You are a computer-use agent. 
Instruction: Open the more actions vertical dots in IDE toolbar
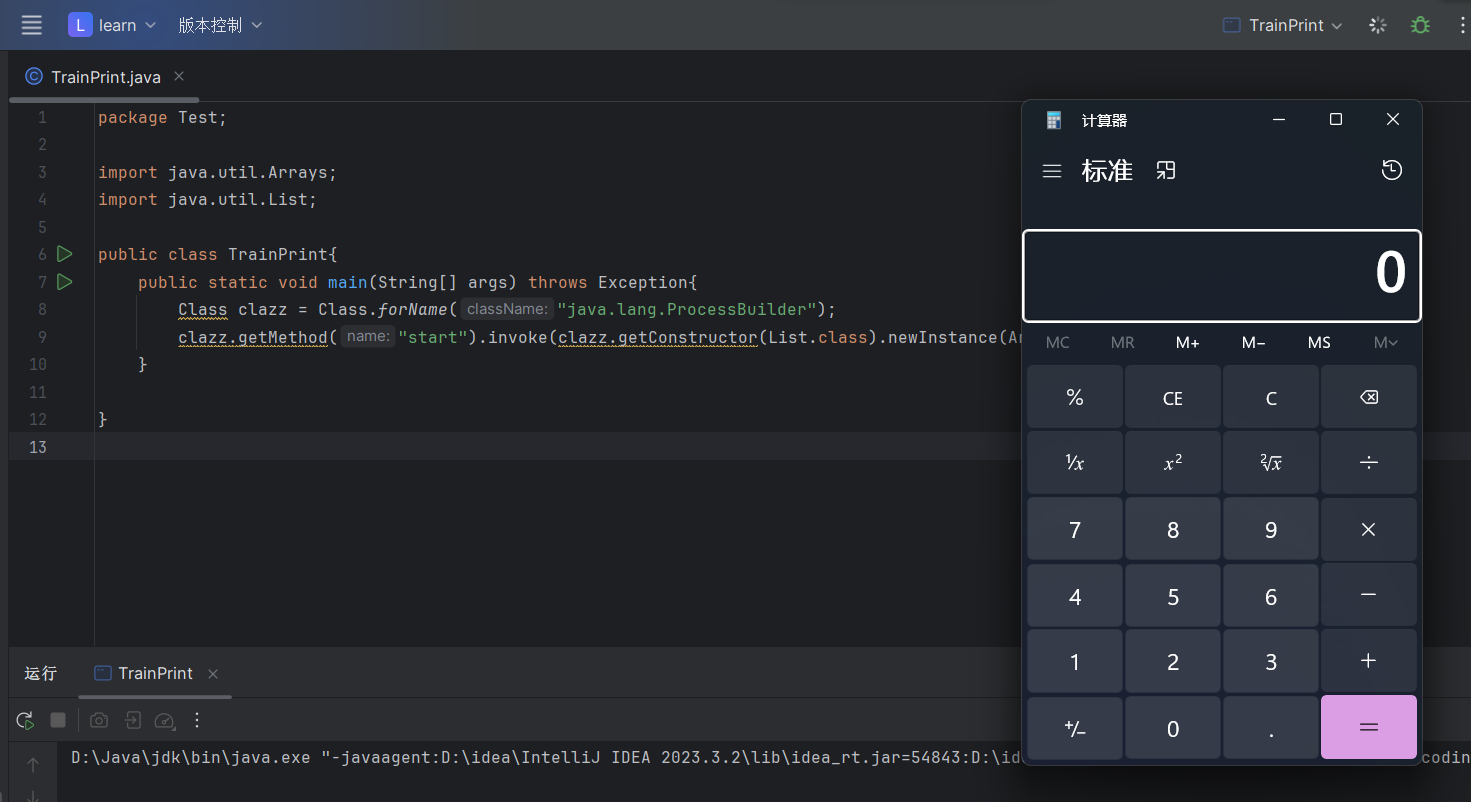tap(1462, 25)
